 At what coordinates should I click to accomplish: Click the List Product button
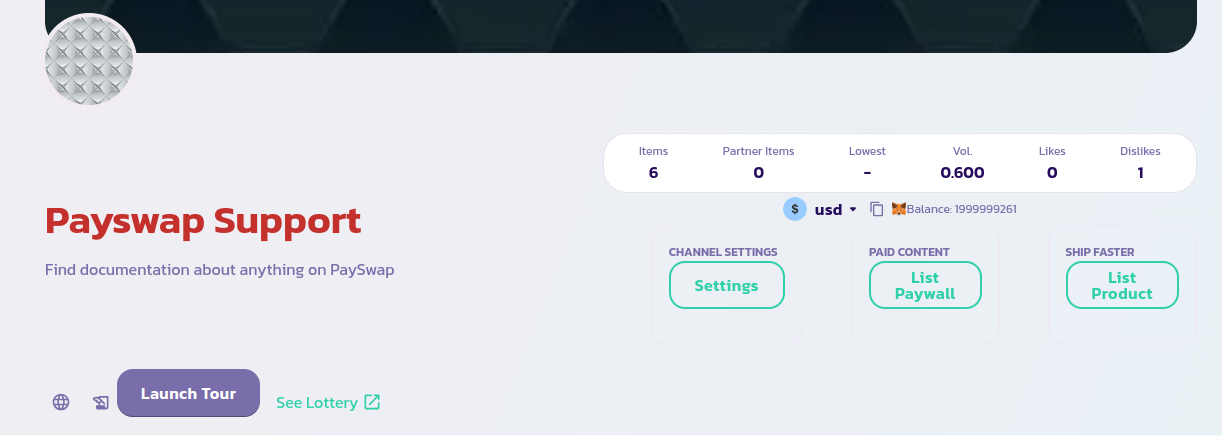point(1122,285)
